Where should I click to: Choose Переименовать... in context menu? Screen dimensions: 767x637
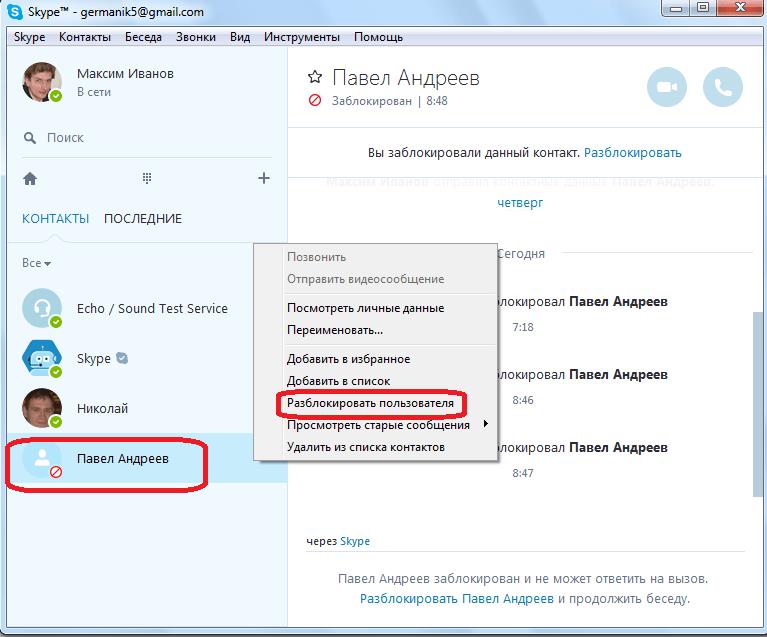[x=335, y=330]
